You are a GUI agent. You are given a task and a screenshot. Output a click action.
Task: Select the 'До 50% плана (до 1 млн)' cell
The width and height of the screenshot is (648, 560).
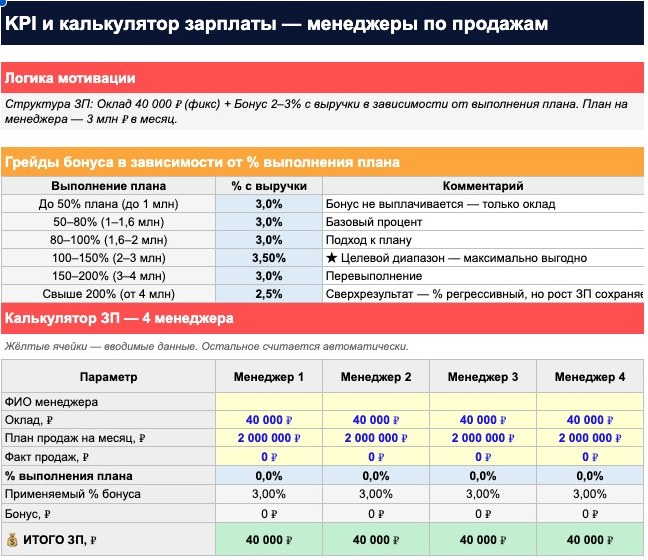click(108, 204)
